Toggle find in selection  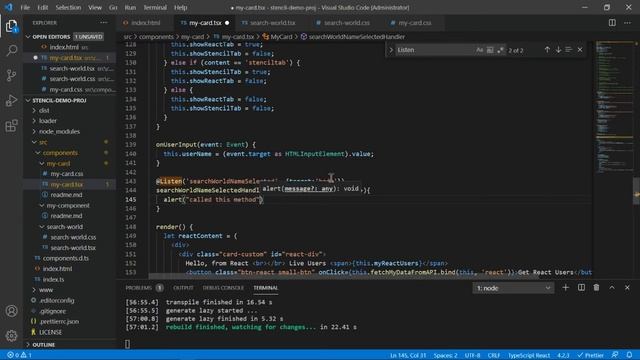(x=569, y=50)
